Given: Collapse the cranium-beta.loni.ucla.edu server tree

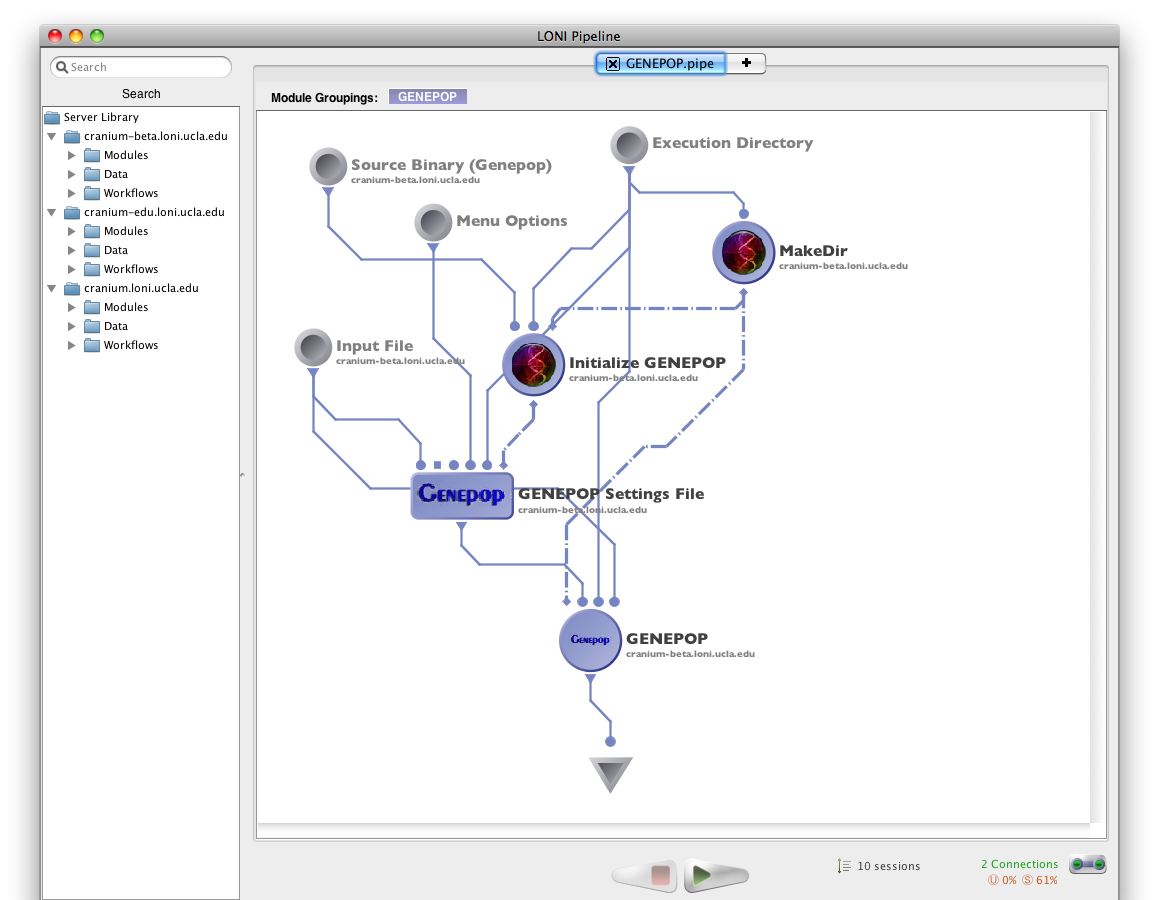Looking at the screenshot, I should point(52,136).
